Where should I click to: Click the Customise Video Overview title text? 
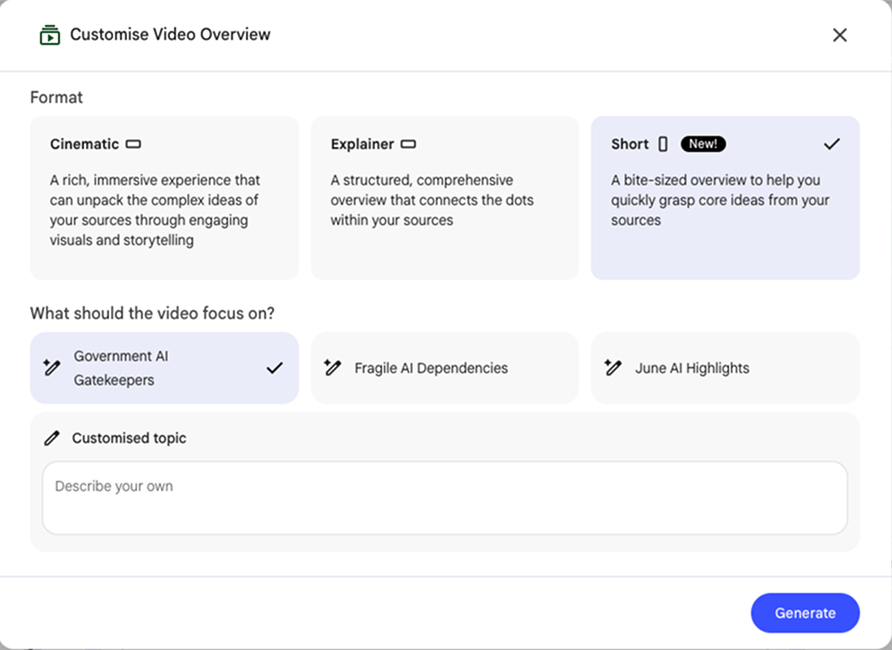pyautogui.click(x=170, y=34)
